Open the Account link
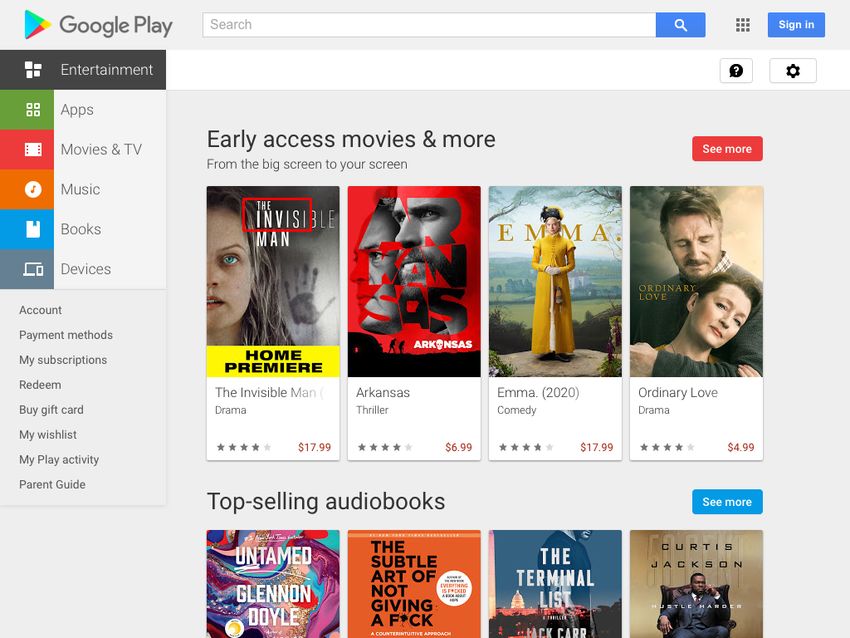This screenshot has height=638, width=850. pos(41,310)
